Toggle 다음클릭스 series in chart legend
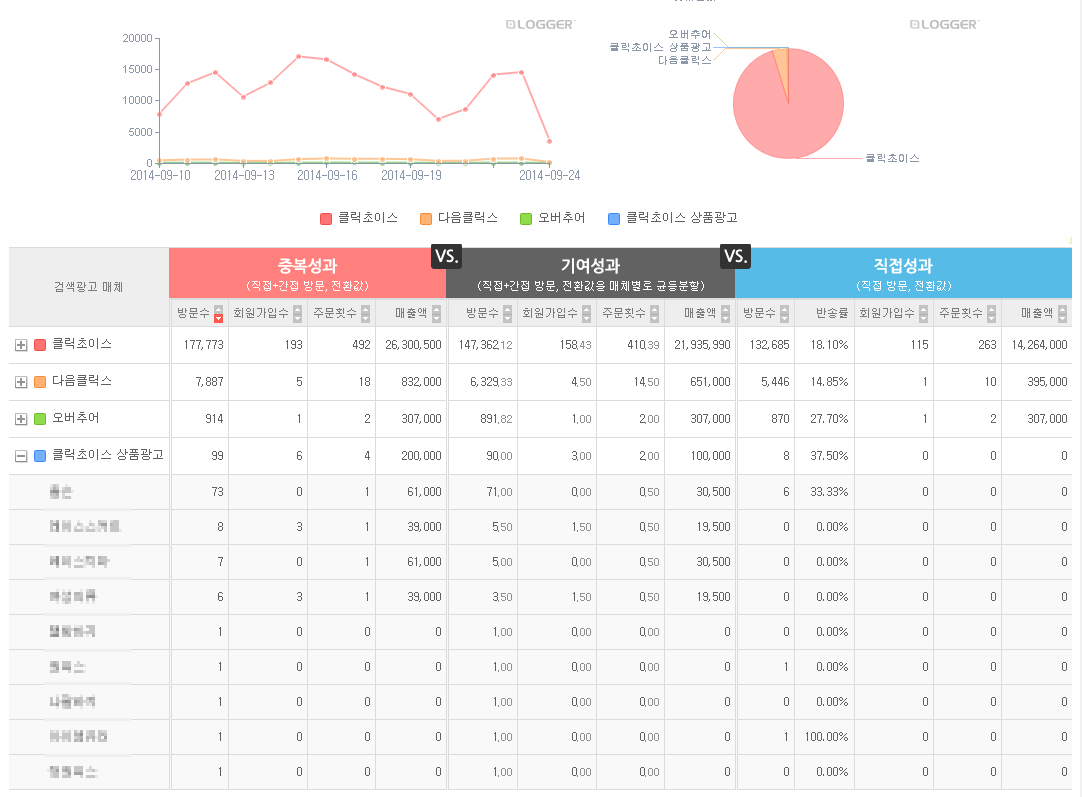The height and width of the screenshot is (797, 1082). click(459, 218)
